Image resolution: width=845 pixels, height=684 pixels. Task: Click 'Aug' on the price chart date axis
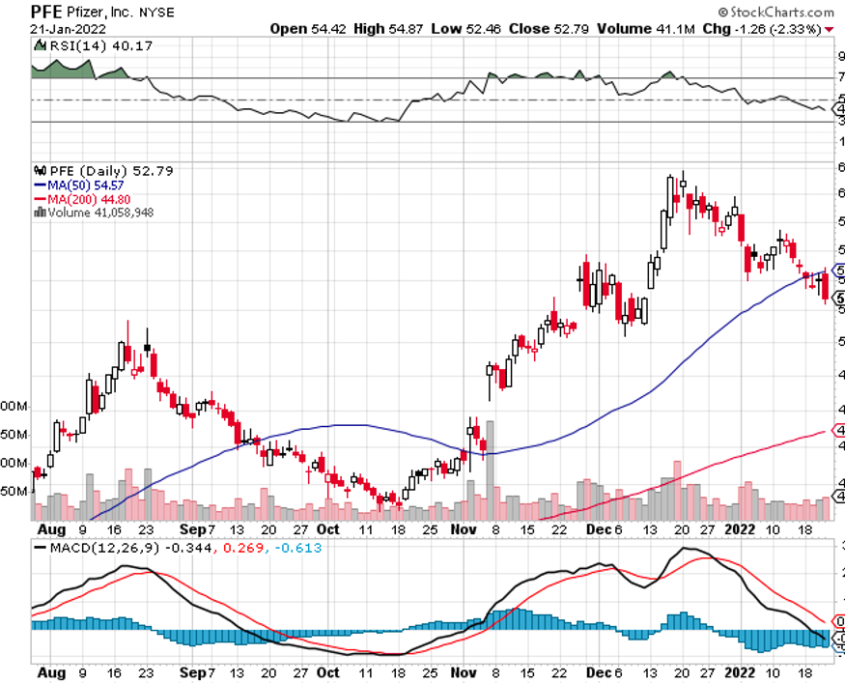51,530
